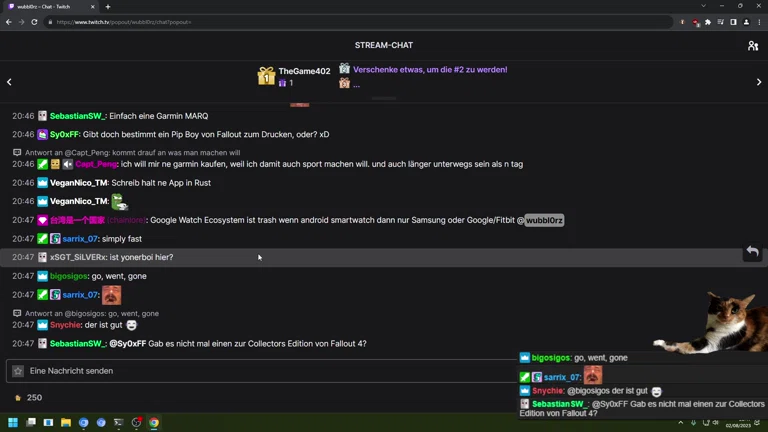Open the Windows Start menu
Image resolution: width=768 pixels, height=432 pixels.
(x=13, y=423)
